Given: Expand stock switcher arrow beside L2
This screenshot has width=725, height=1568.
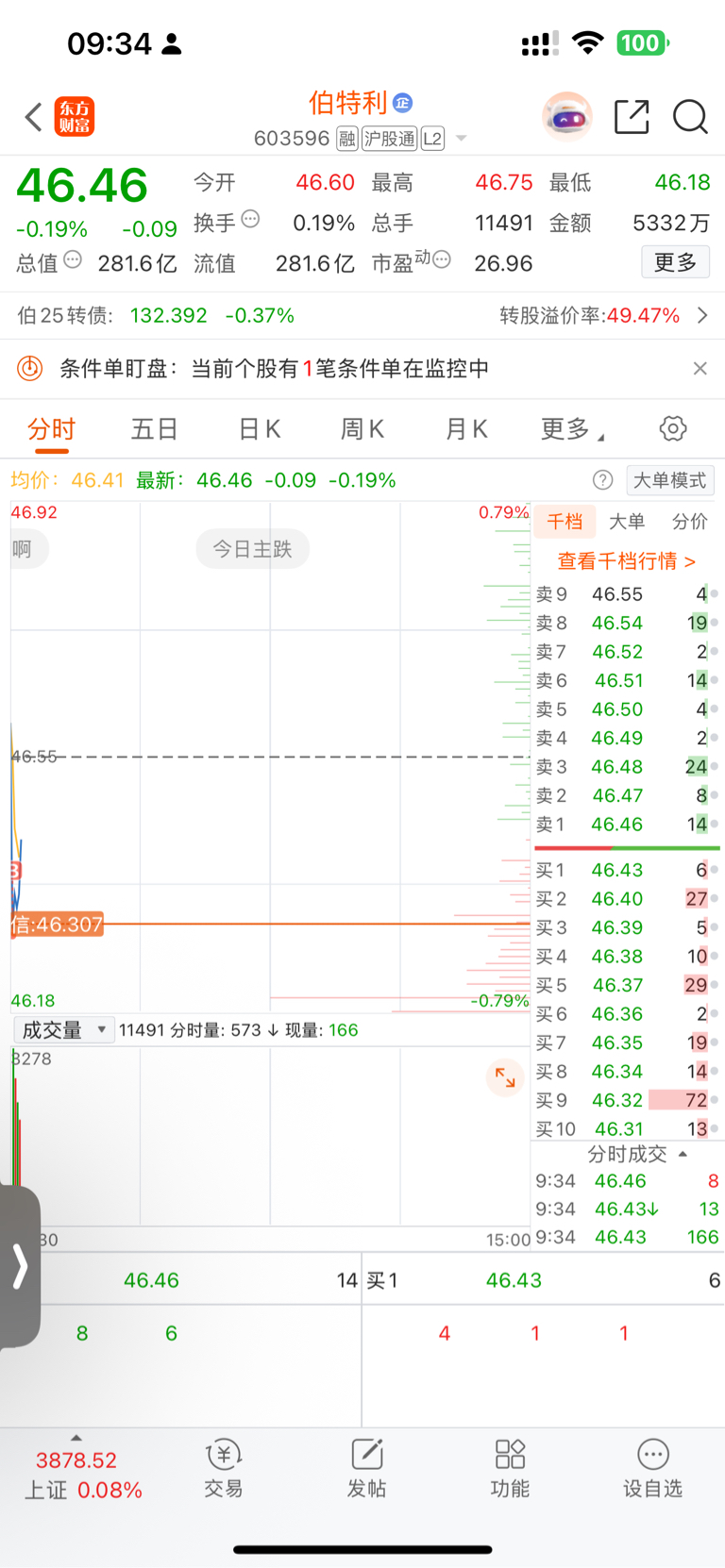Looking at the screenshot, I should point(462,139).
